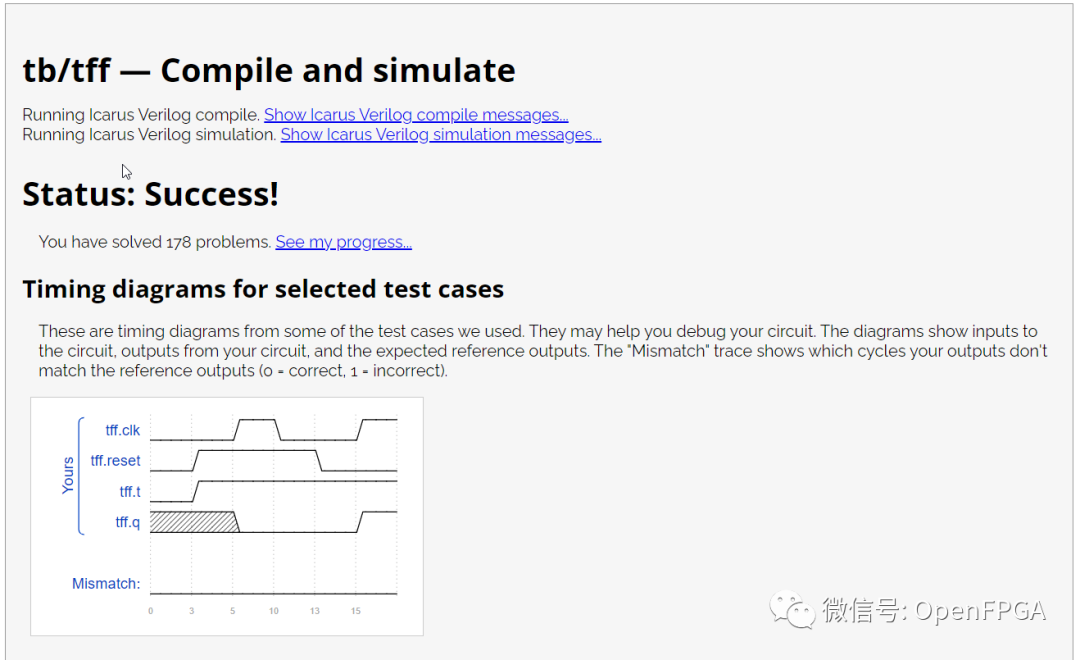Click the tff.t signal label

pos(130,492)
